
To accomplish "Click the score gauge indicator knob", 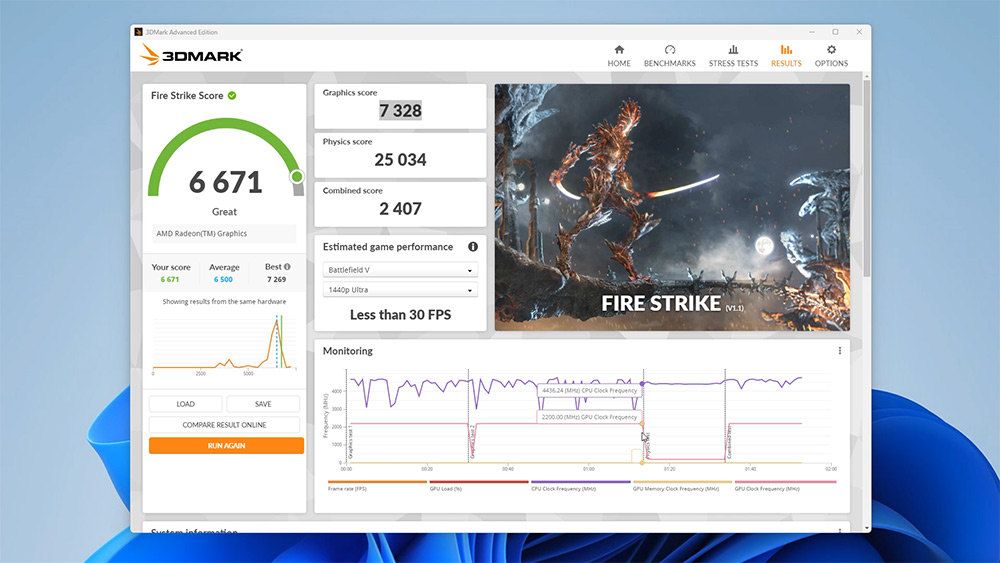I will (x=297, y=177).
